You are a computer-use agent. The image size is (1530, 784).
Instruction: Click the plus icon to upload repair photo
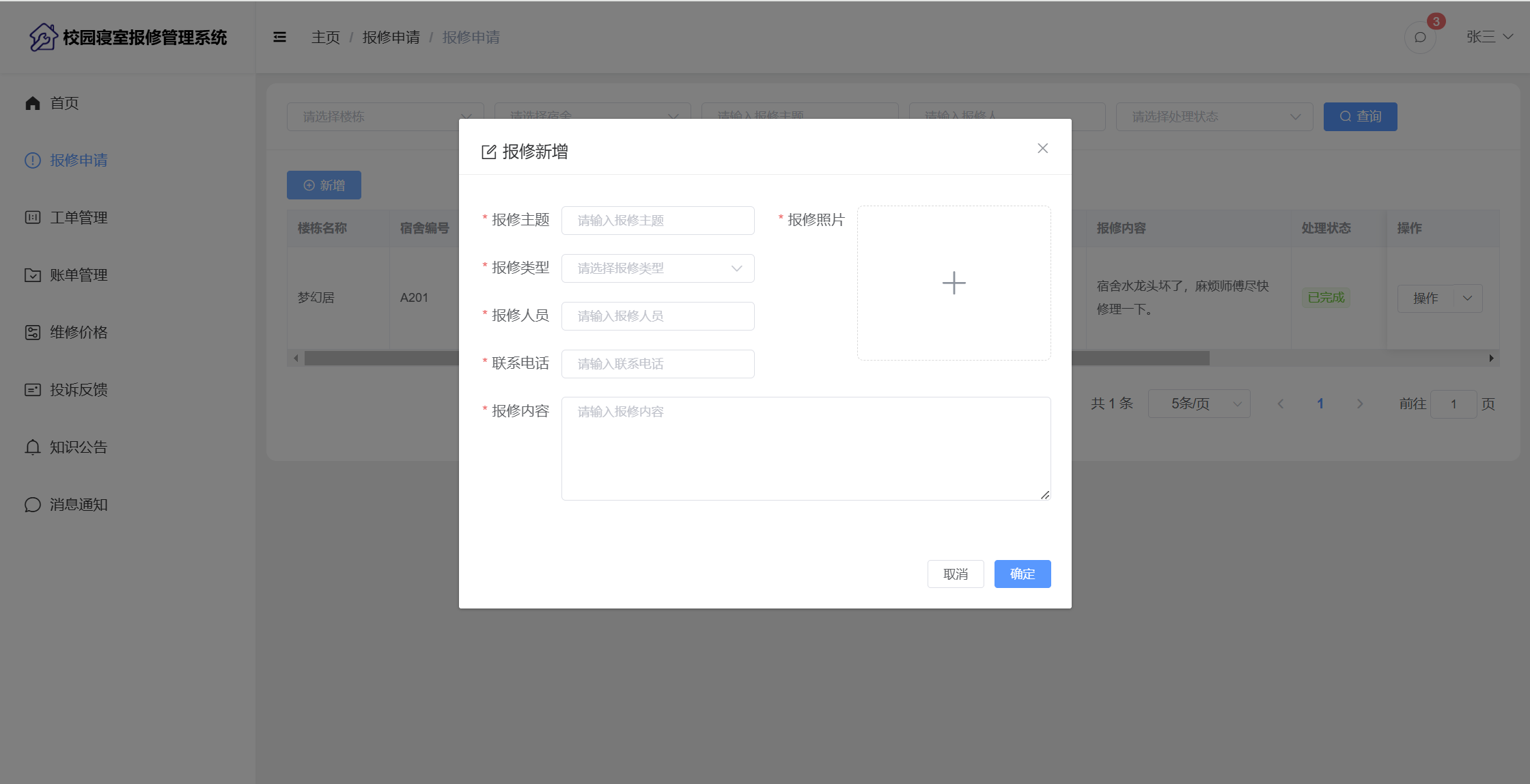click(954, 283)
